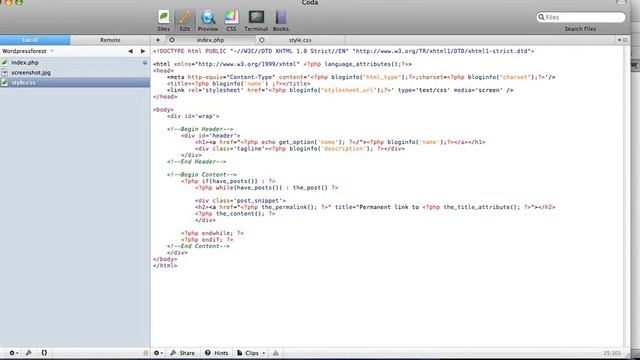The height and width of the screenshot is (360, 640).
Task: Go back with the sidebar left arrow
Action: tap(130, 51)
